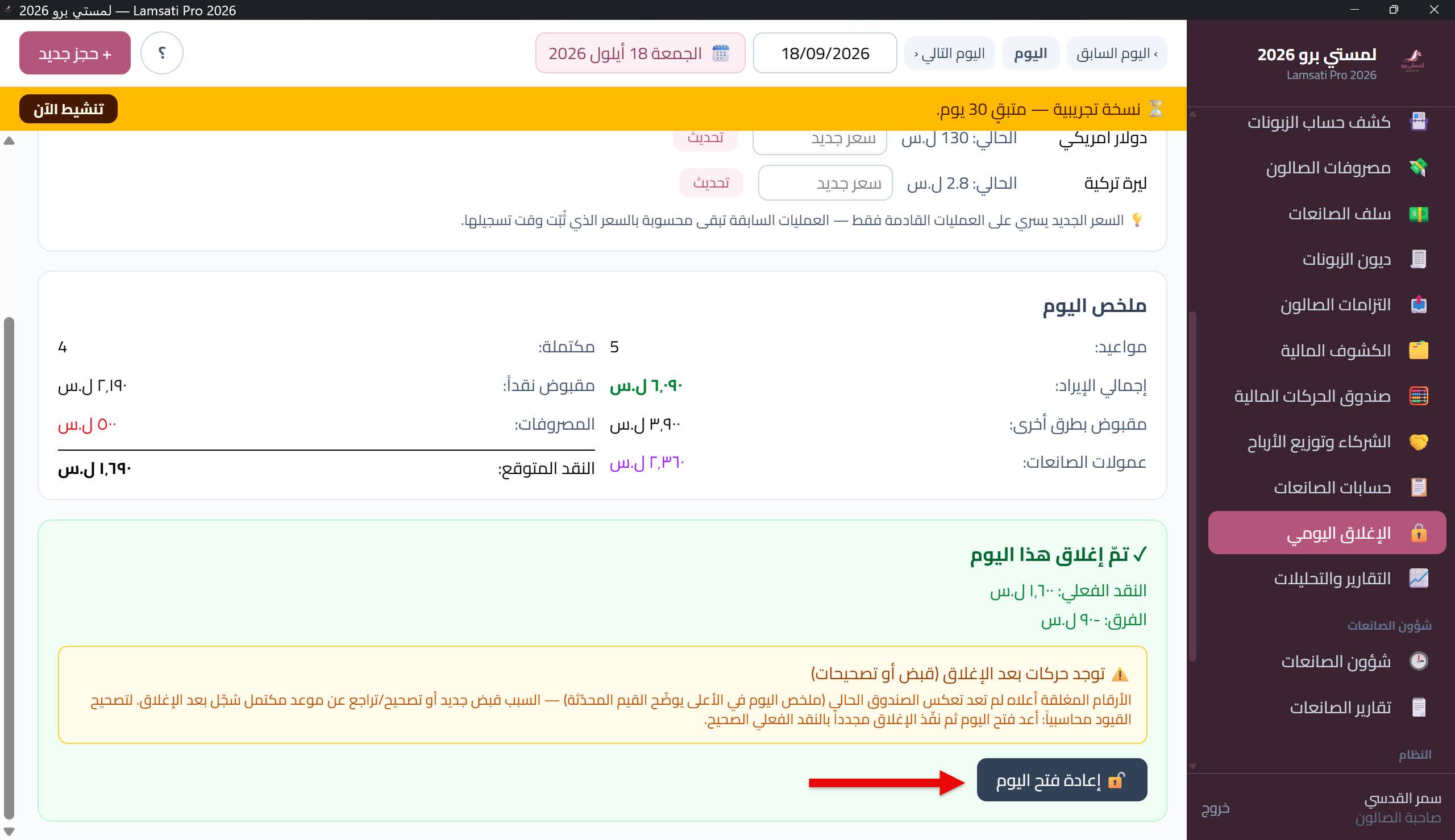Open the customer debts document icon
The width and height of the screenshot is (1455, 840).
pos(1418,259)
